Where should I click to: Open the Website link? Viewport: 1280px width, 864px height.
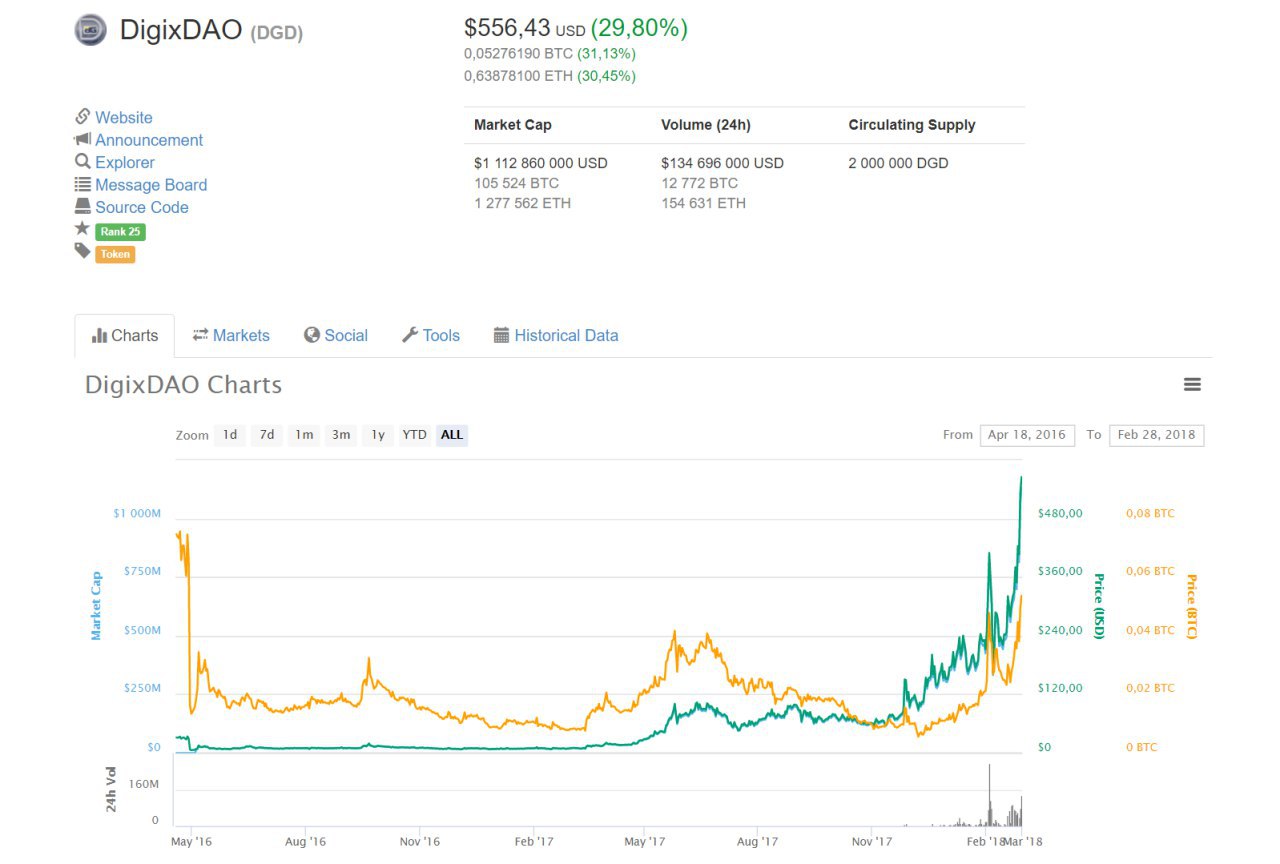point(124,118)
